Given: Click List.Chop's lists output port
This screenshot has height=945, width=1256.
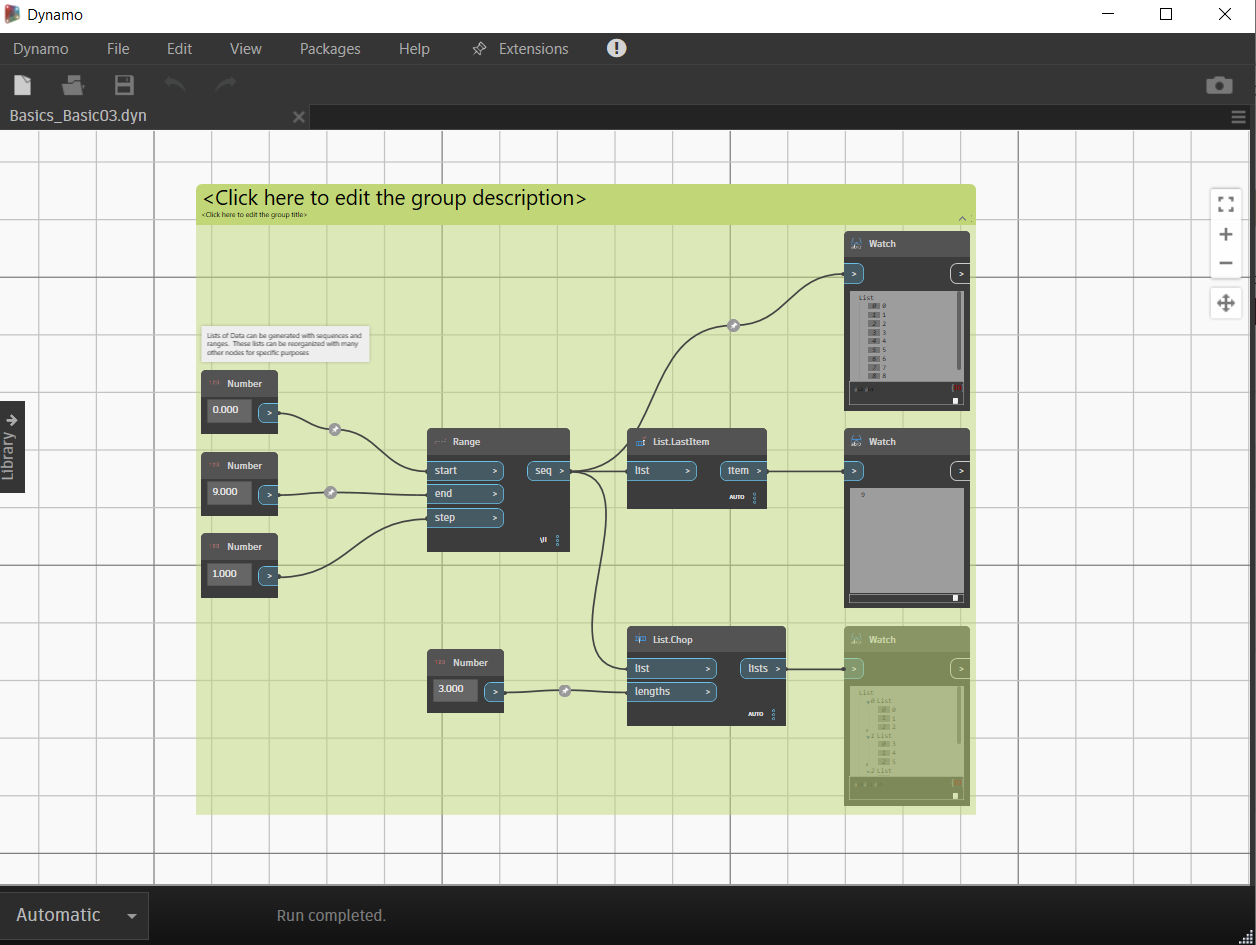Looking at the screenshot, I should pyautogui.click(x=764, y=668).
